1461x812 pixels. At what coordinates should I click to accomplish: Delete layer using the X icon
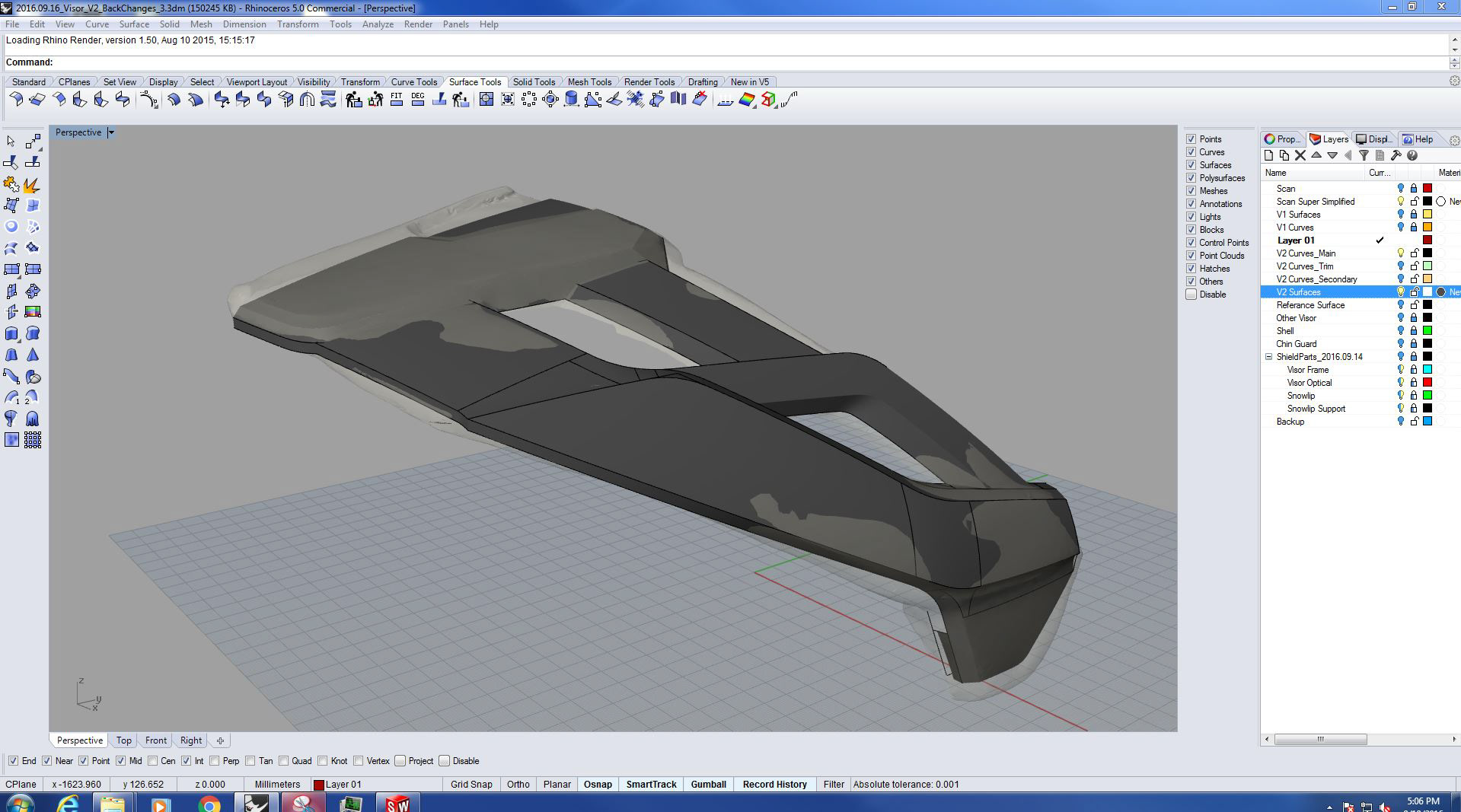[x=1300, y=155]
